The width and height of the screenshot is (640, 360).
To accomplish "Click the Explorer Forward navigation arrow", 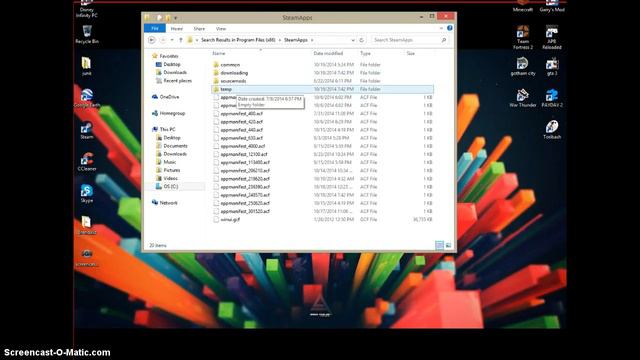I will pyautogui.click(x=163, y=40).
